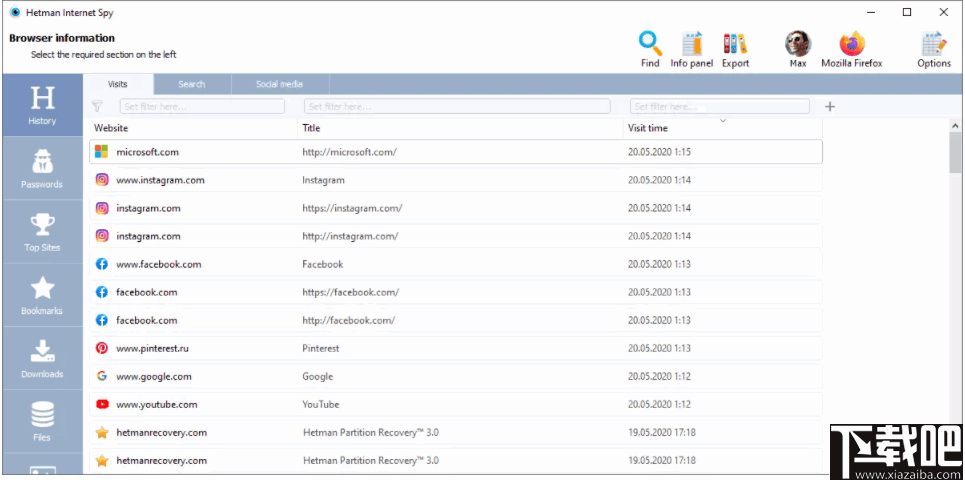Switch to the Visits tab
The image size is (965, 480).
coord(118,84)
